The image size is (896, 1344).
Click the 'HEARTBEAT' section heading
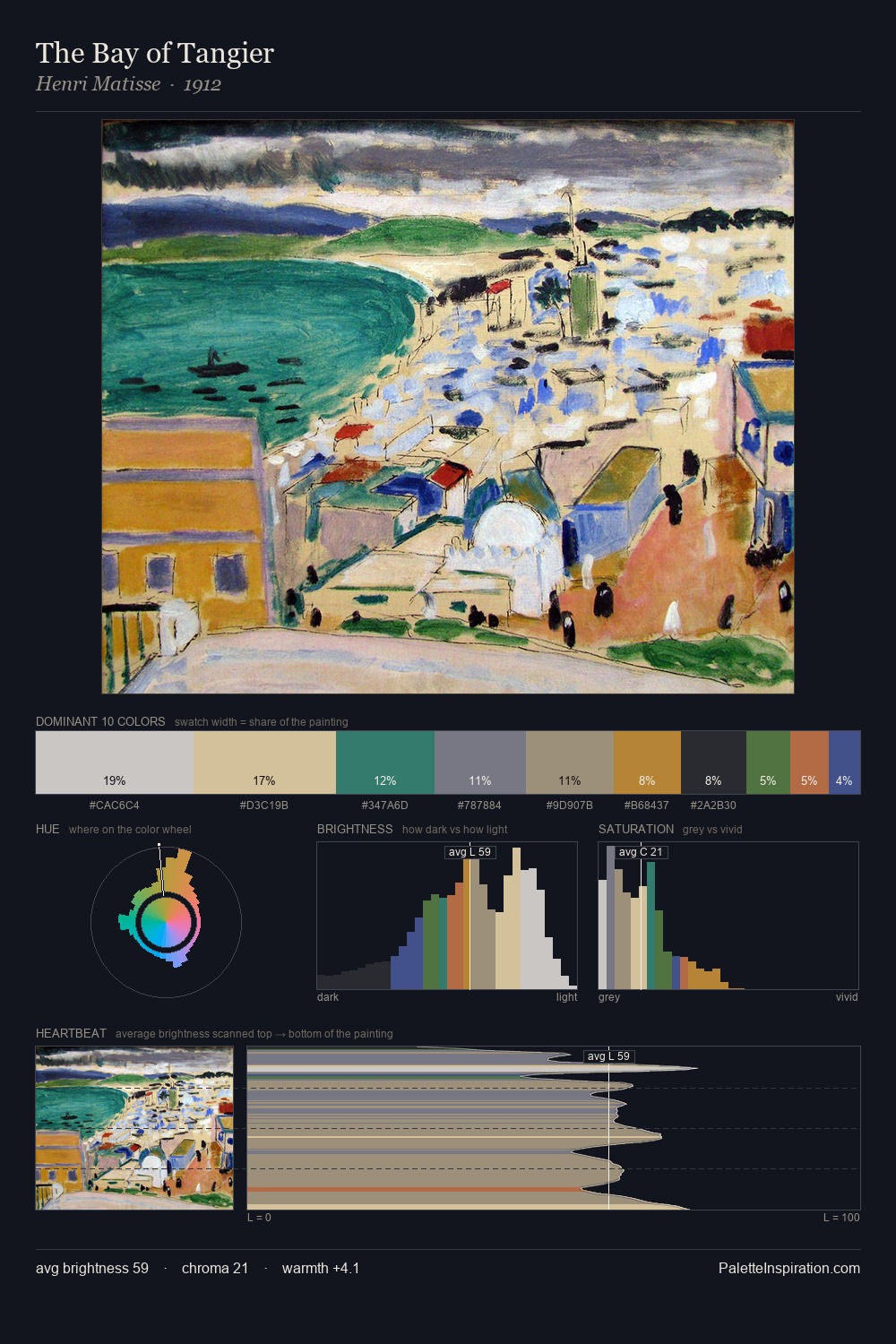tap(71, 1033)
